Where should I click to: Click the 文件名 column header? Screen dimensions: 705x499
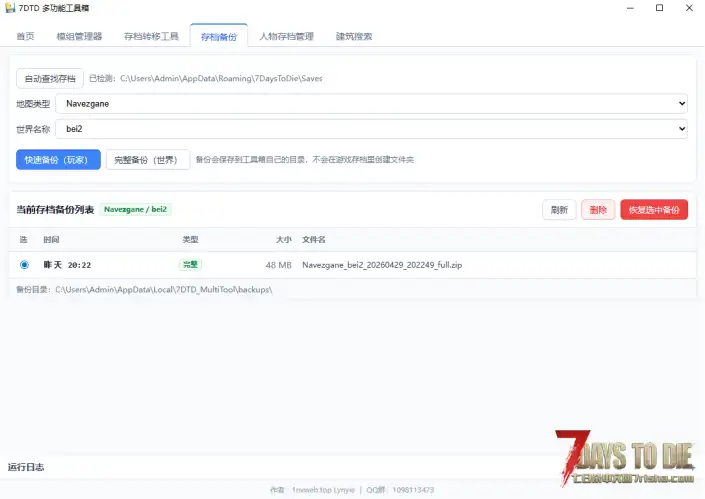(x=314, y=240)
